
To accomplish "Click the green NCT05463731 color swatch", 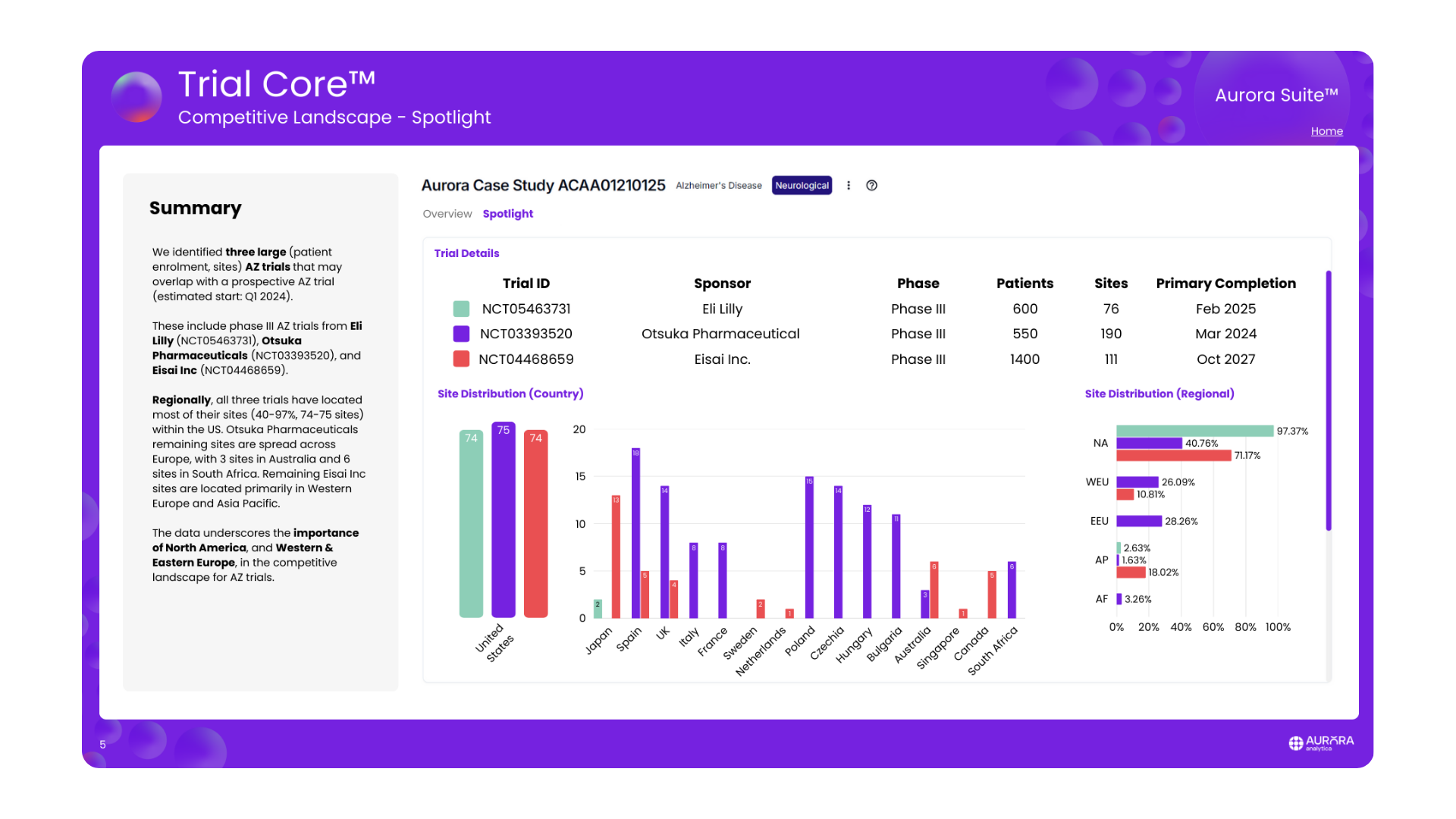I will point(461,309).
